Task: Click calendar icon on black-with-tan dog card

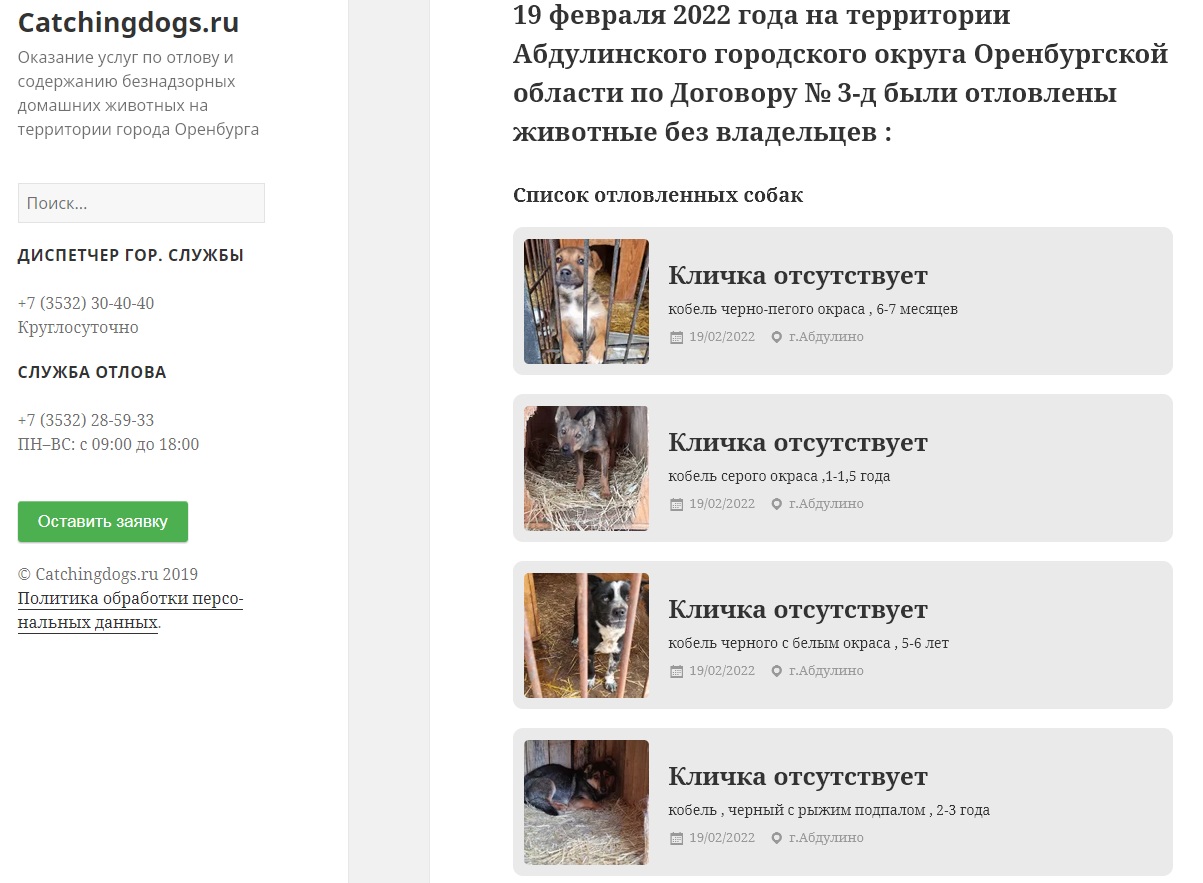Action: [676, 838]
